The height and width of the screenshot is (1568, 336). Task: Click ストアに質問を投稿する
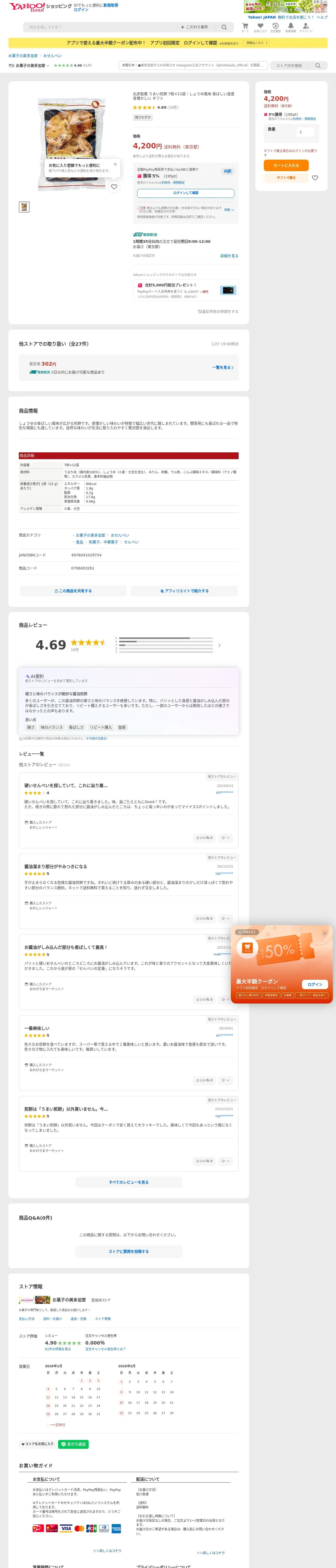click(129, 1252)
